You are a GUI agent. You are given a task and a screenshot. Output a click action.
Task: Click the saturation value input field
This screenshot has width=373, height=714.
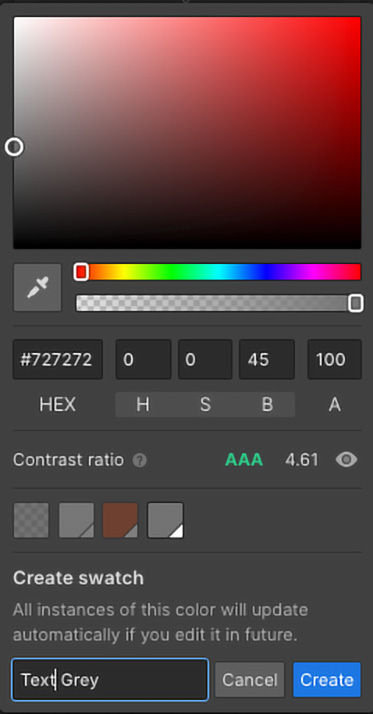(205, 359)
